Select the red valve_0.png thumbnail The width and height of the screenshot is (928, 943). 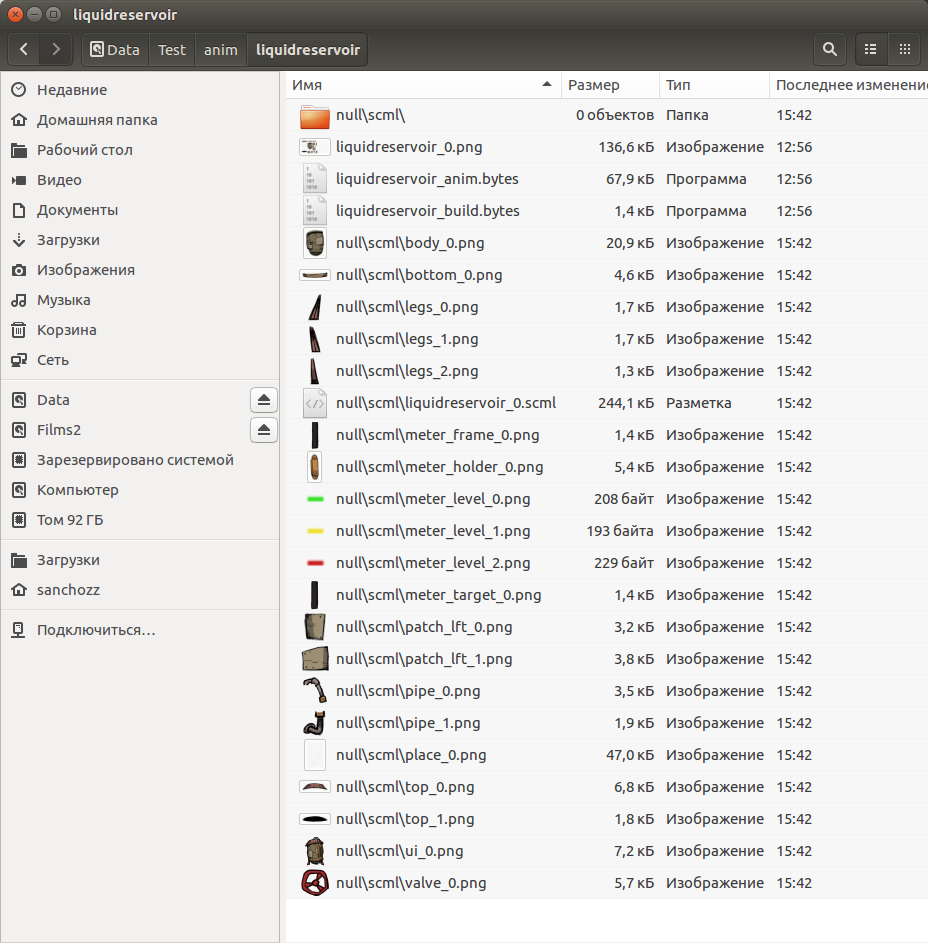tap(314, 883)
